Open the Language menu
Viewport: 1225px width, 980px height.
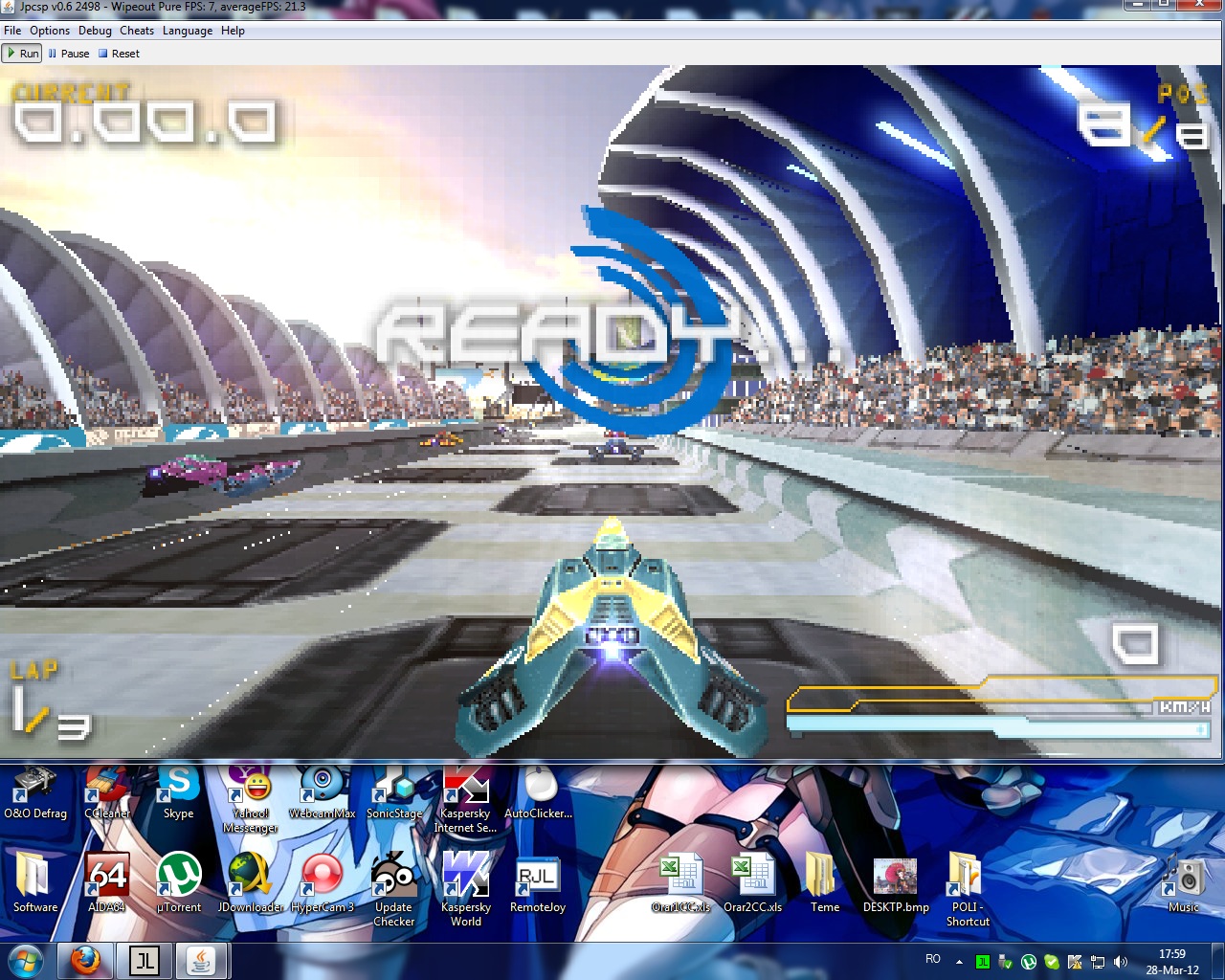point(188,31)
